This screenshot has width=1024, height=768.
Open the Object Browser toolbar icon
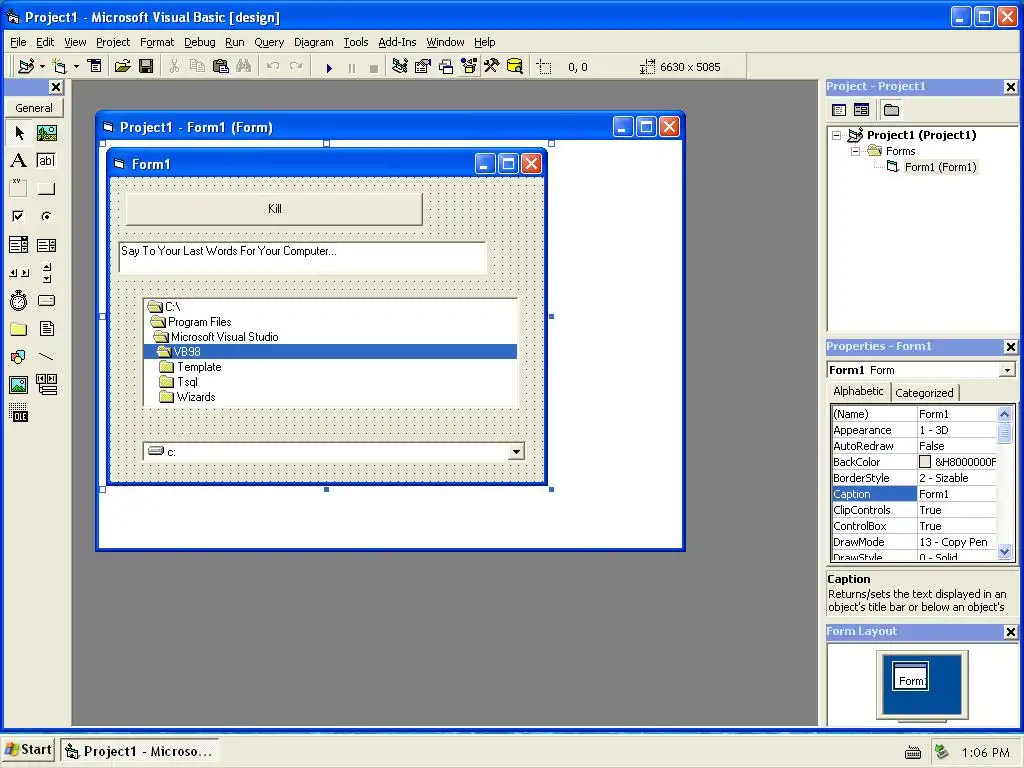pos(469,67)
